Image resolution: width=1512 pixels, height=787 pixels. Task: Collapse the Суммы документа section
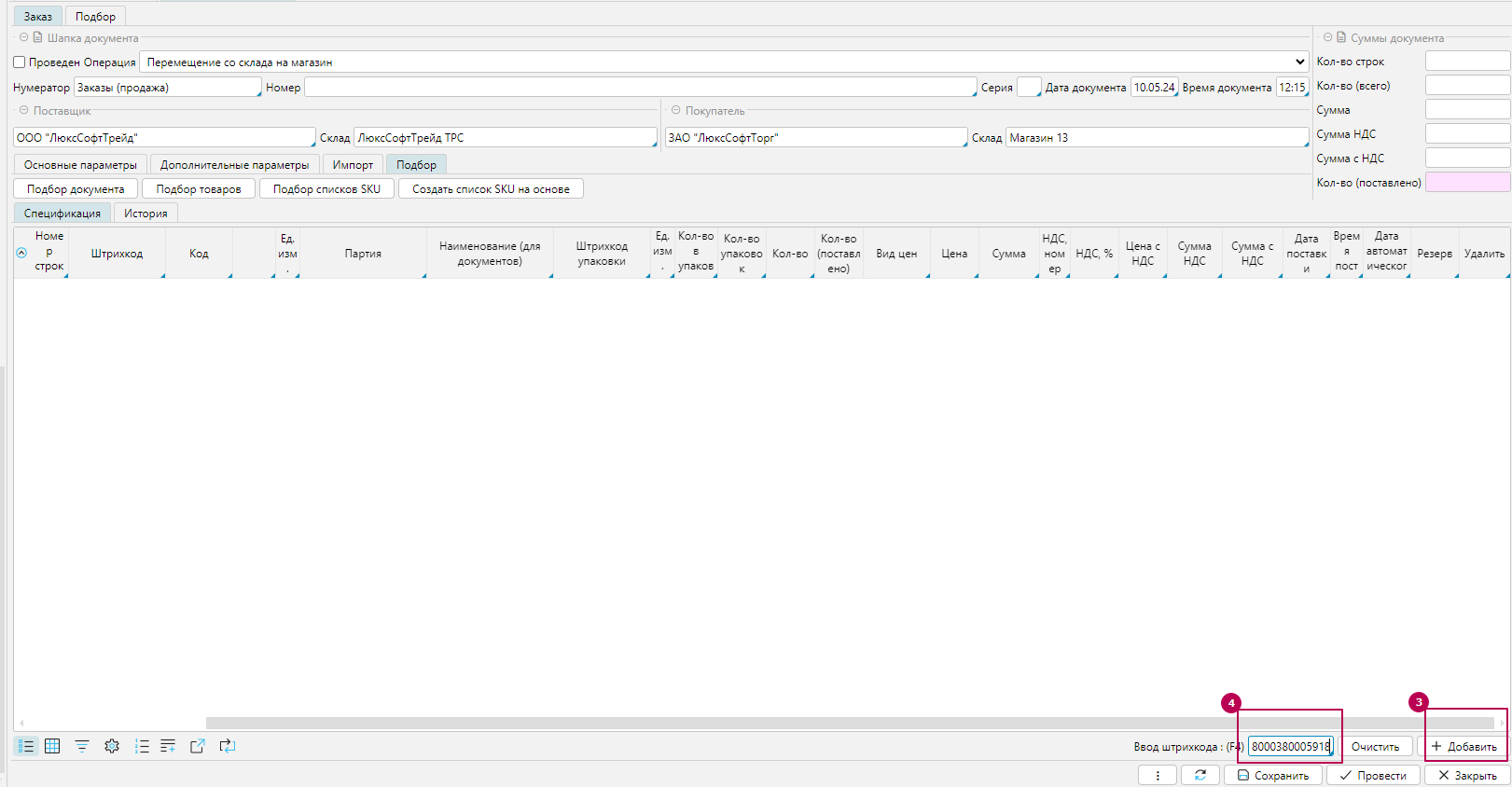point(1327,38)
